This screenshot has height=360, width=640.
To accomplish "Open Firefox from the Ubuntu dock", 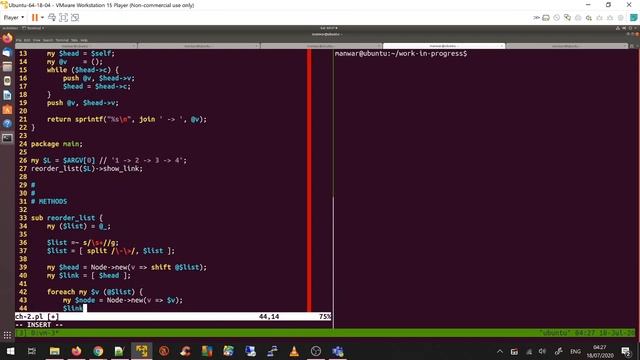I will tap(7, 38).
